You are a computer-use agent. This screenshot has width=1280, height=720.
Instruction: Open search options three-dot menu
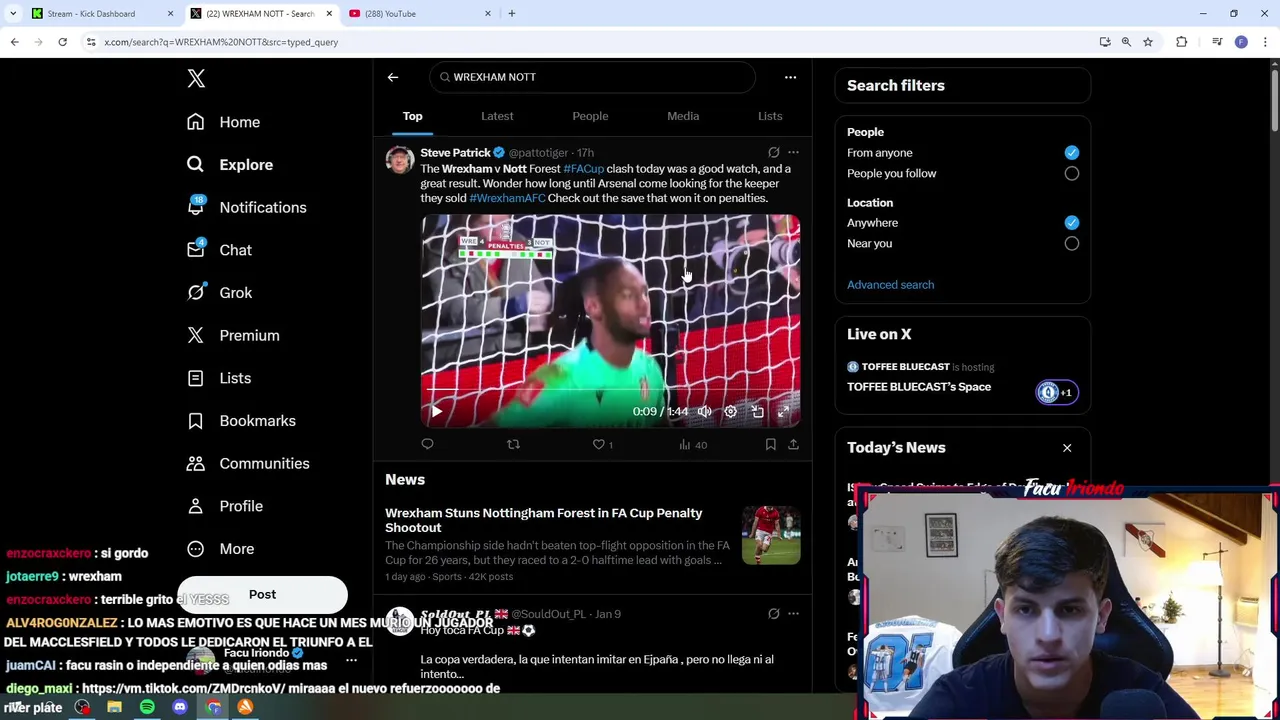(x=790, y=77)
